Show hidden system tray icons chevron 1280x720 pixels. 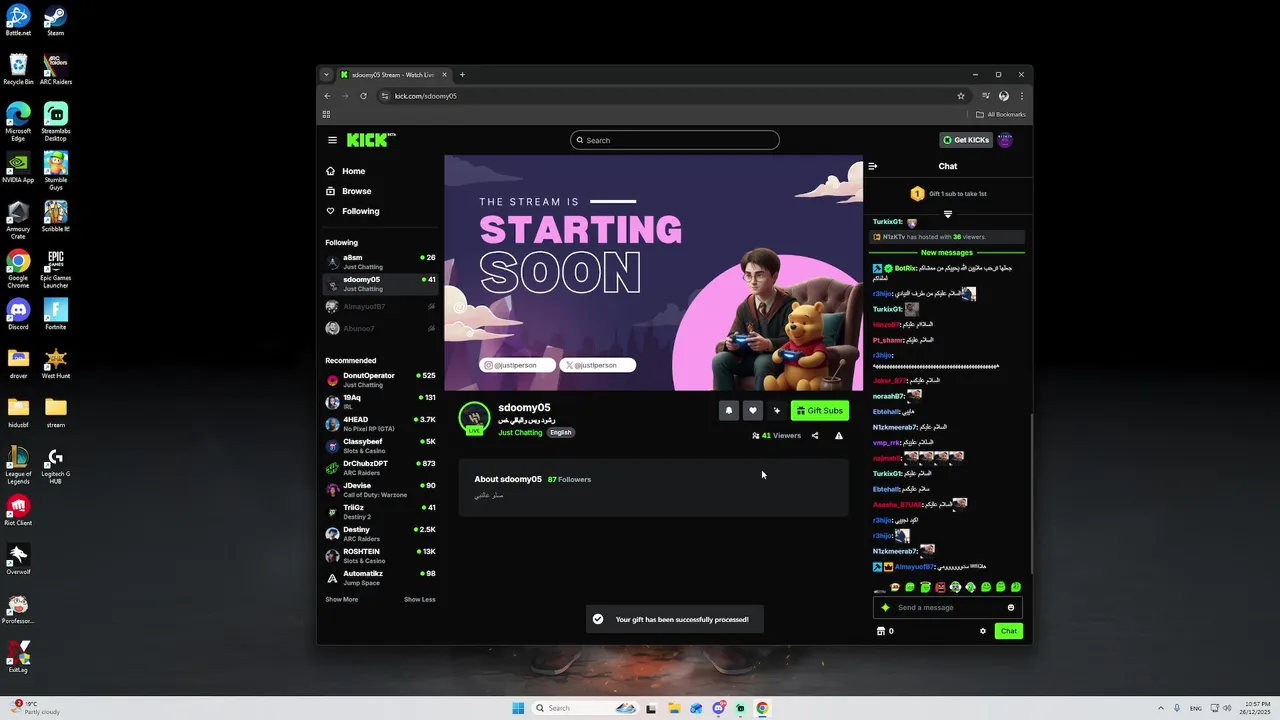click(x=1159, y=708)
